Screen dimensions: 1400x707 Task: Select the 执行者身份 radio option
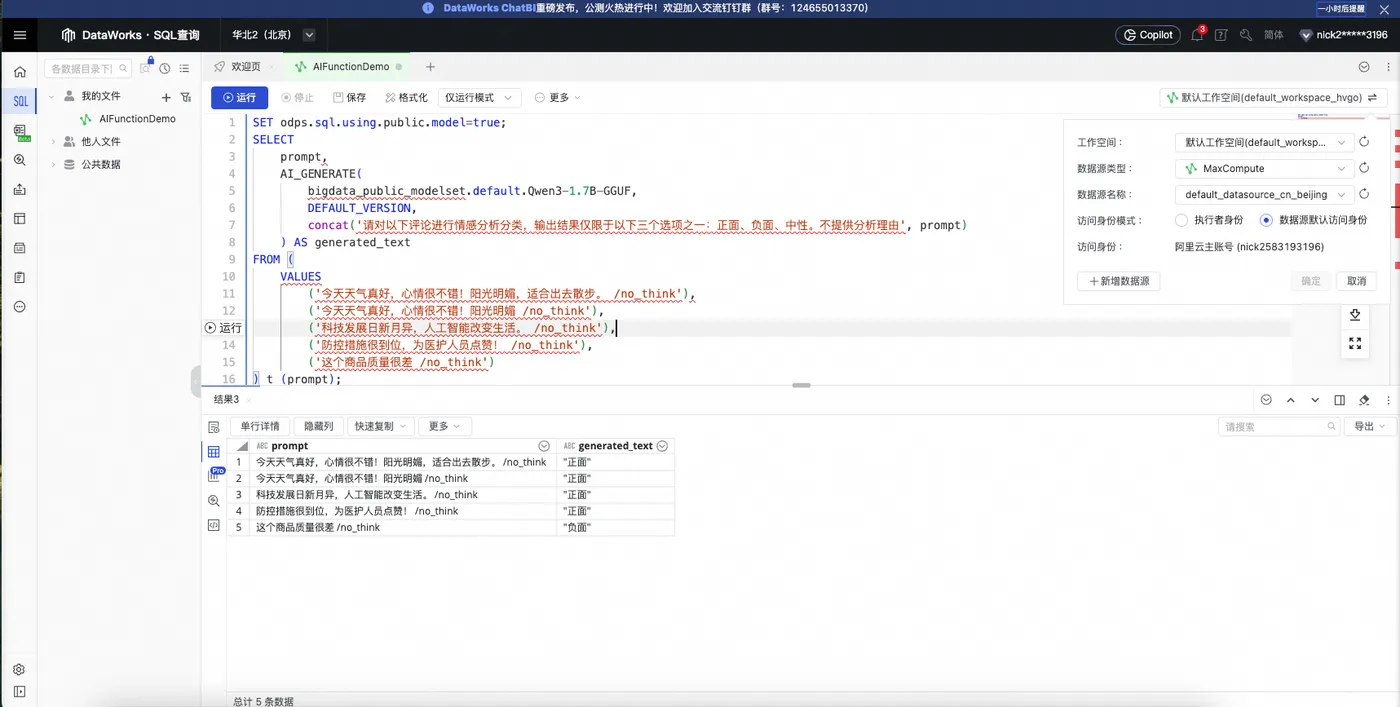(x=1181, y=220)
